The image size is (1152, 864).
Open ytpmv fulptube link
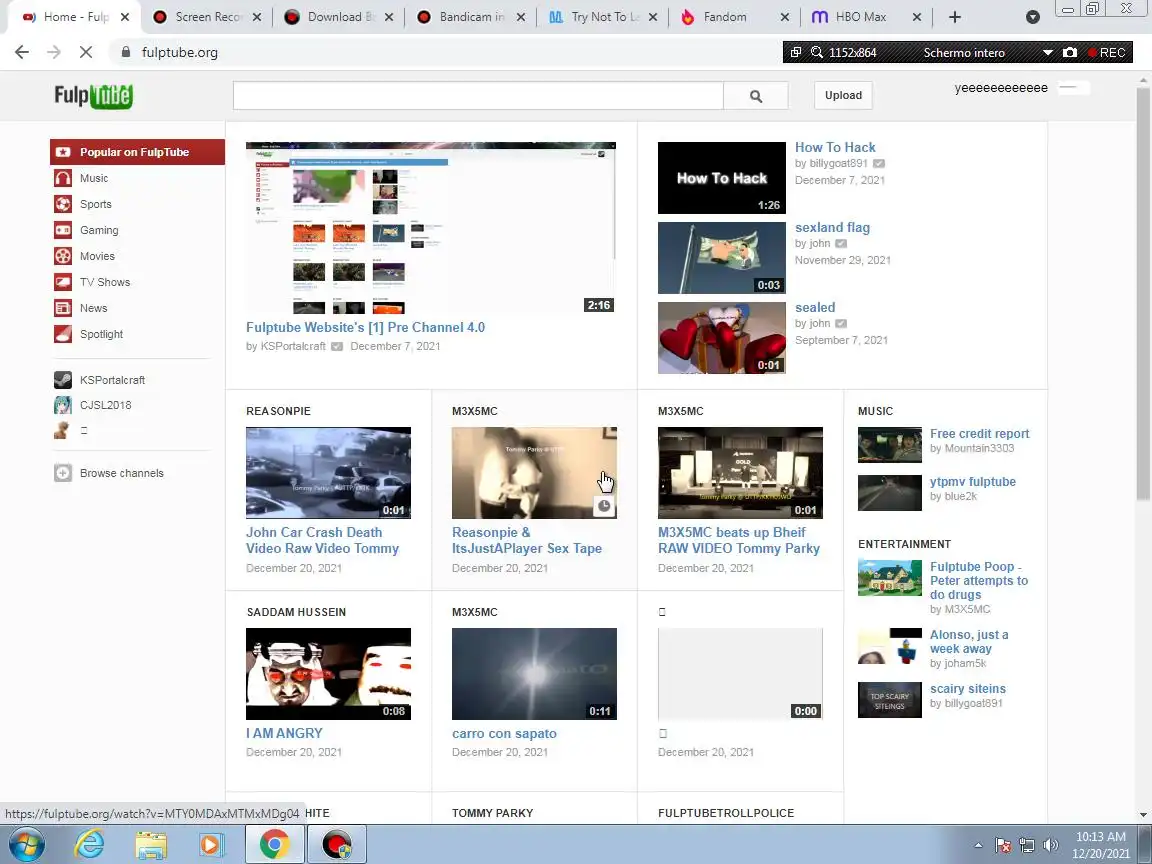coord(973,481)
